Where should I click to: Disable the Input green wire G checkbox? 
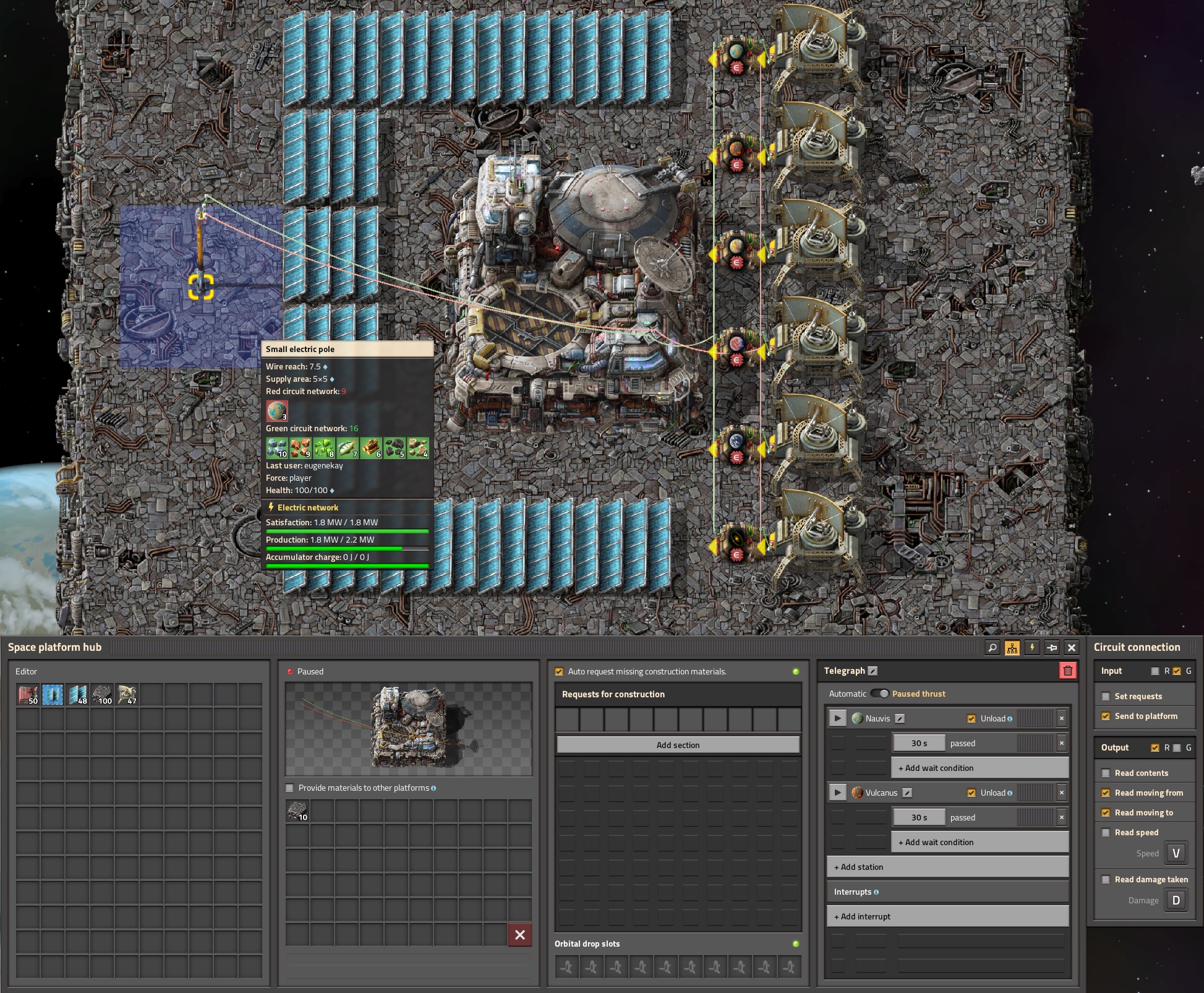[x=1177, y=671]
